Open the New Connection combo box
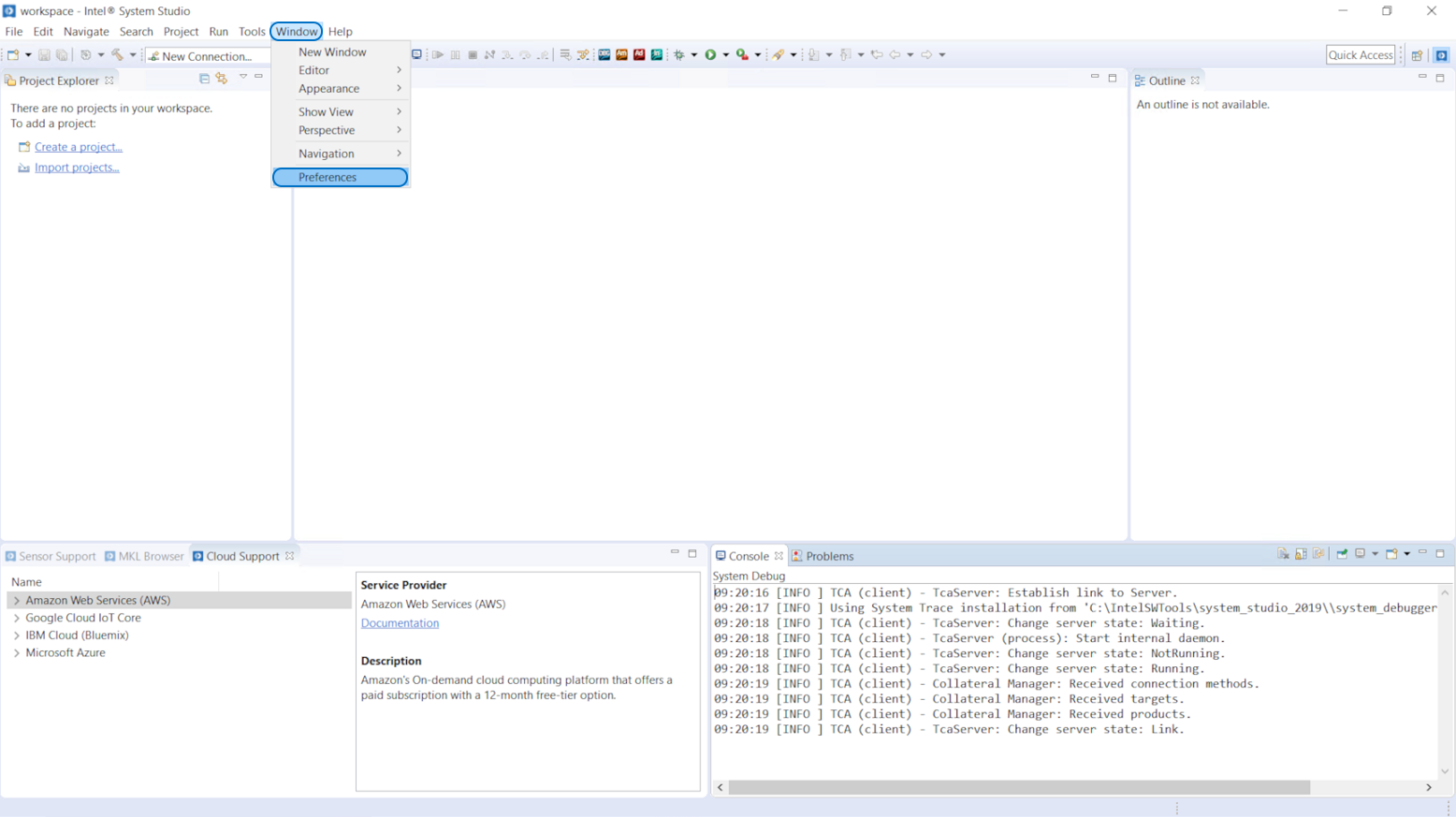Image resolution: width=1456 pixels, height=817 pixels. pyautogui.click(x=208, y=56)
